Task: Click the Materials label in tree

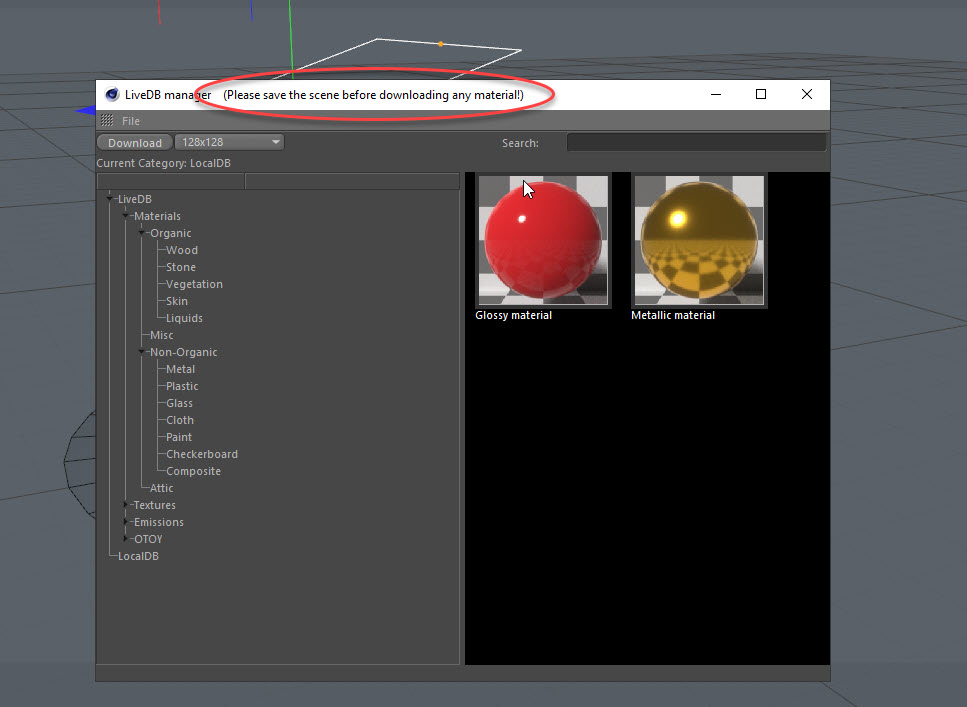Action: coord(157,216)
